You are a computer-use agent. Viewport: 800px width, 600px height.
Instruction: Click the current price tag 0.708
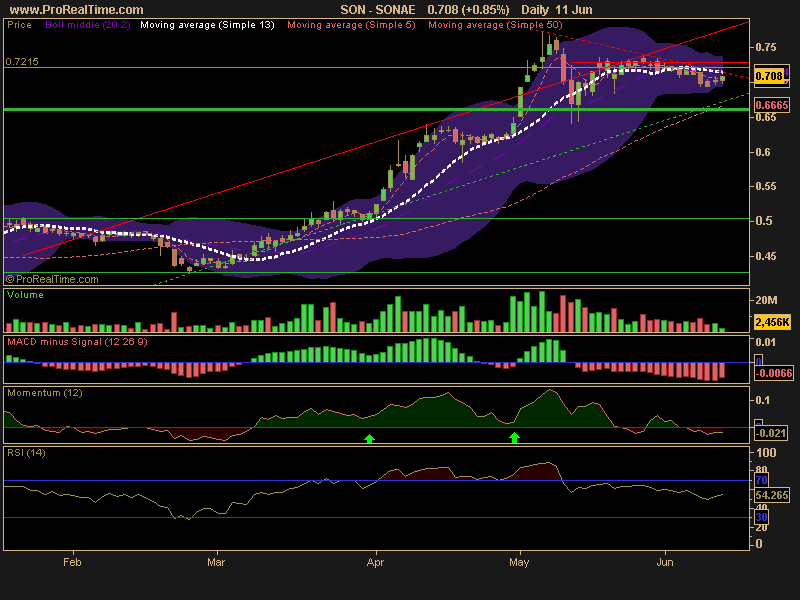tap(769, 76)
